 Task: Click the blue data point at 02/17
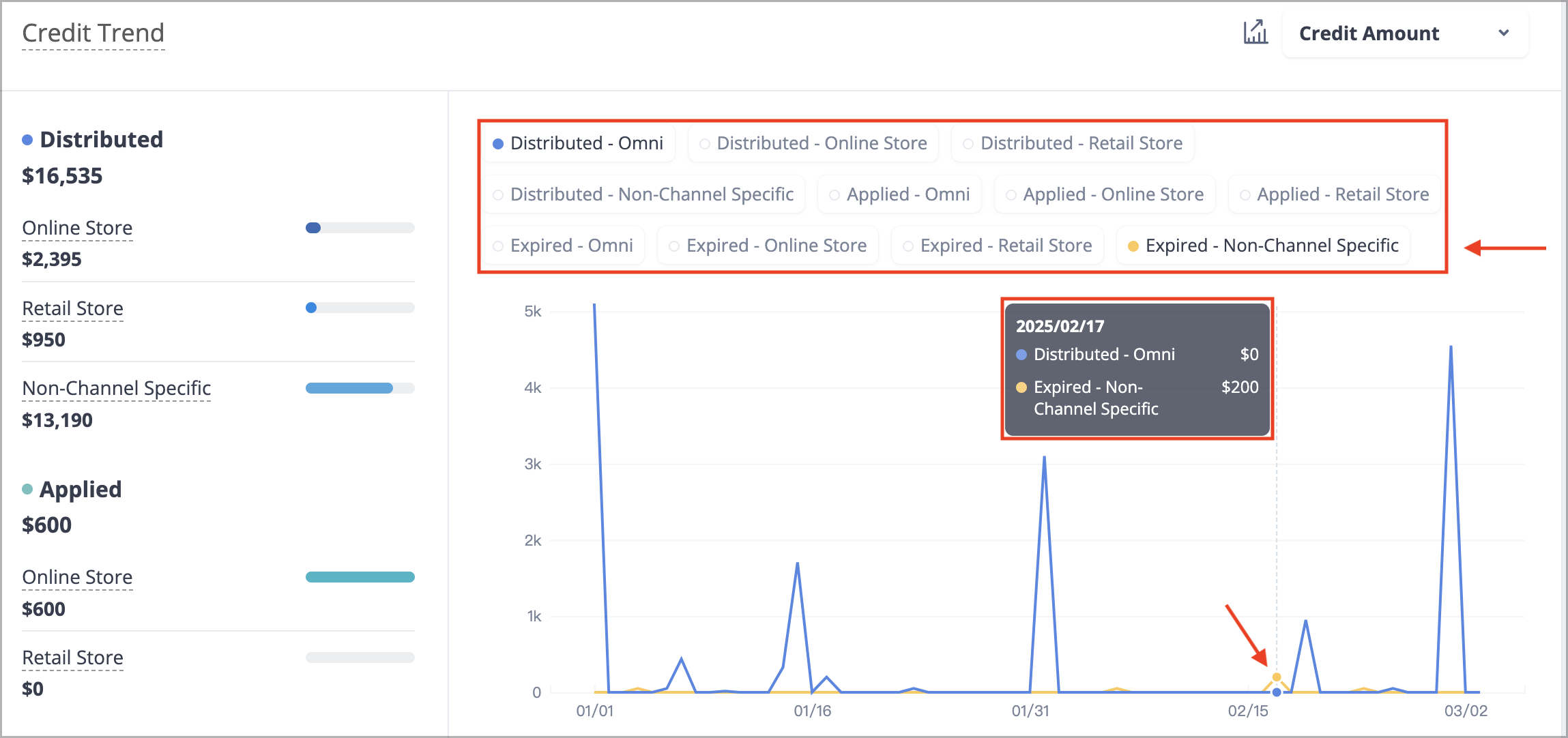(1277, 692)
